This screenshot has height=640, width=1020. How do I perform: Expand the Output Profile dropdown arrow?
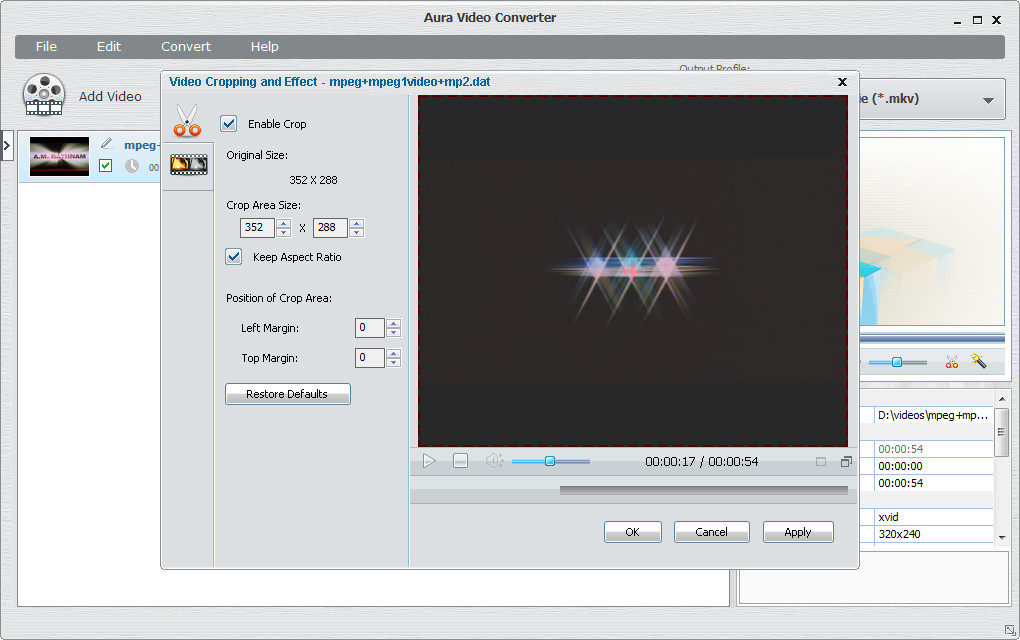[x=988, y=100]
